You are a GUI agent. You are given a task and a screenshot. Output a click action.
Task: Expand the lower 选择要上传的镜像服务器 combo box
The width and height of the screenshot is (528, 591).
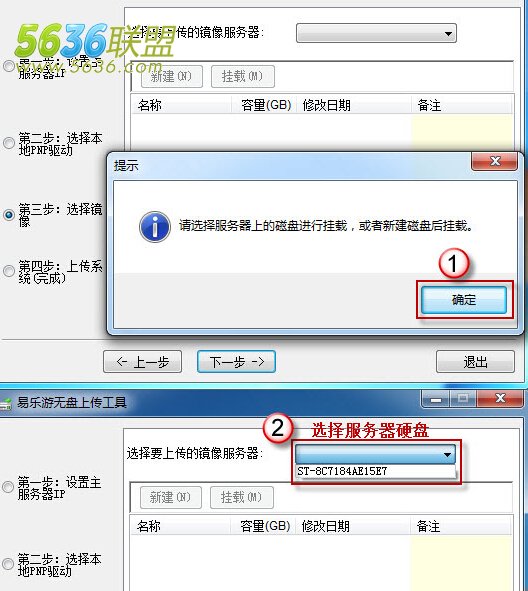click(x=376, y=454)
